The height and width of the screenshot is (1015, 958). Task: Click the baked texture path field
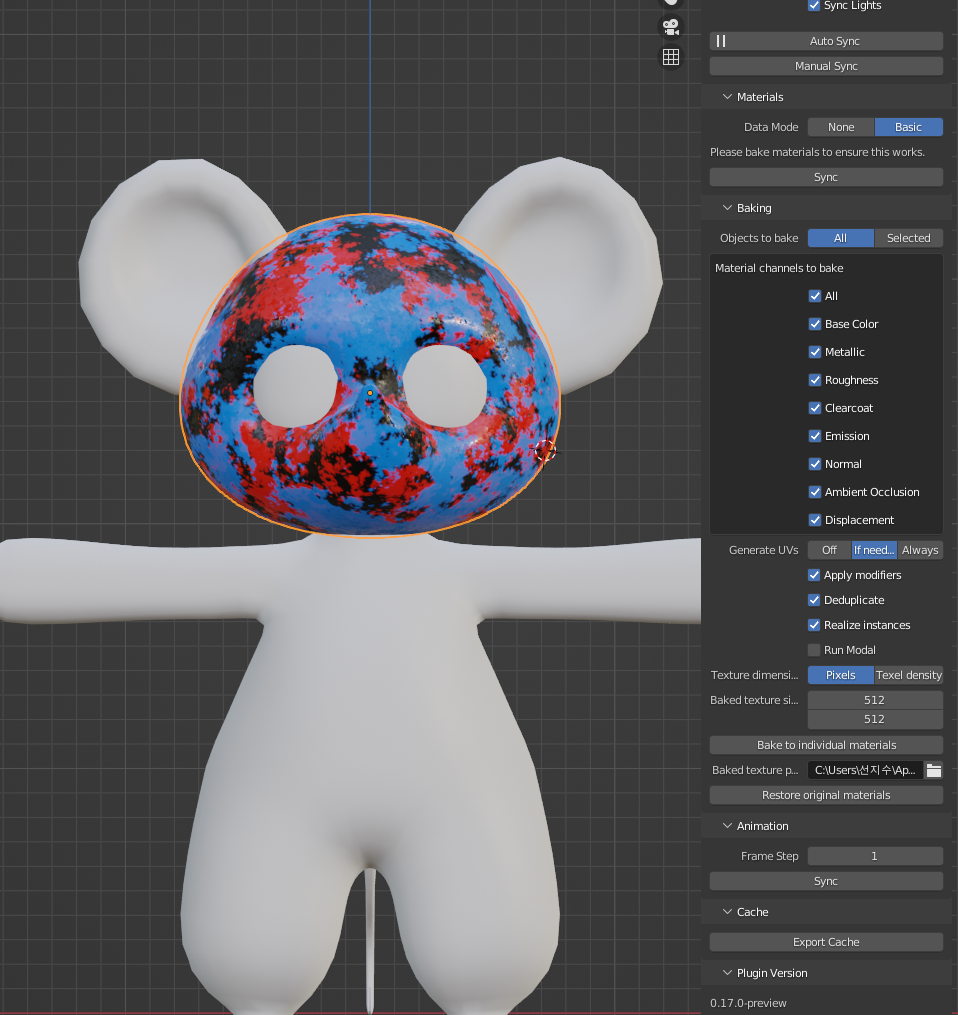(865, 770)
